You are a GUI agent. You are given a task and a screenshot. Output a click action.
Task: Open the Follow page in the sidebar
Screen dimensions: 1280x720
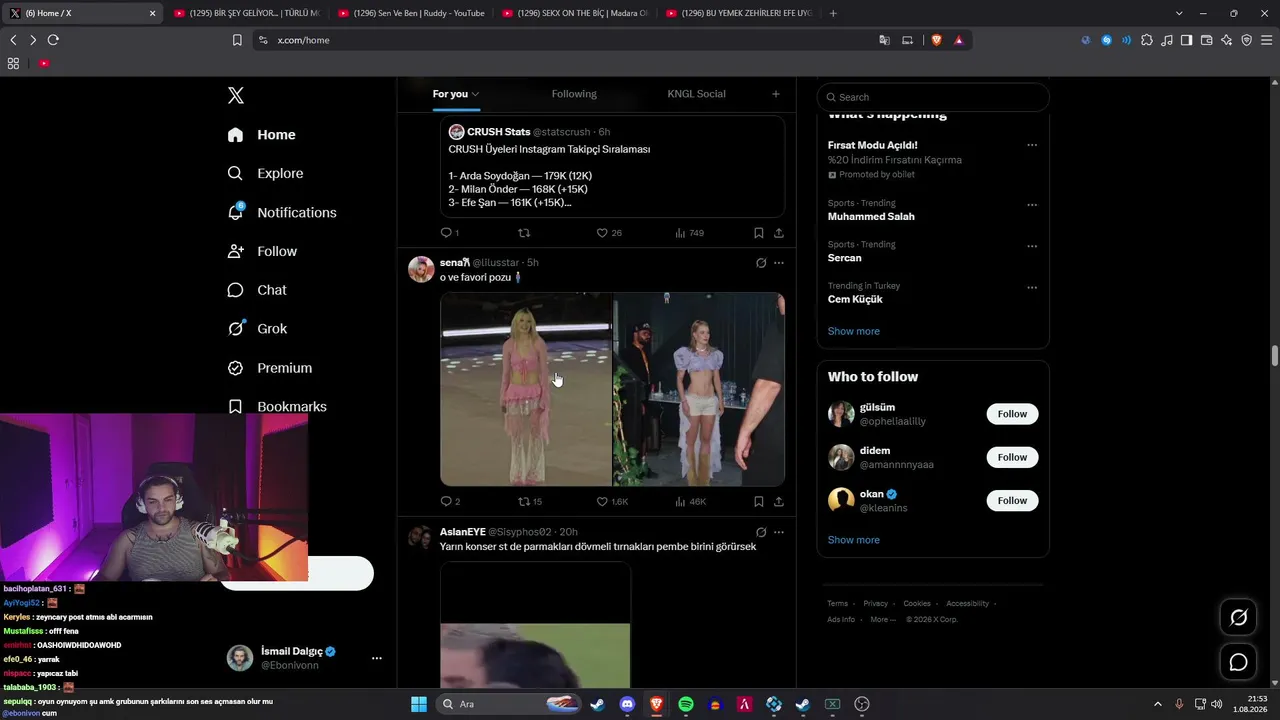262,251
